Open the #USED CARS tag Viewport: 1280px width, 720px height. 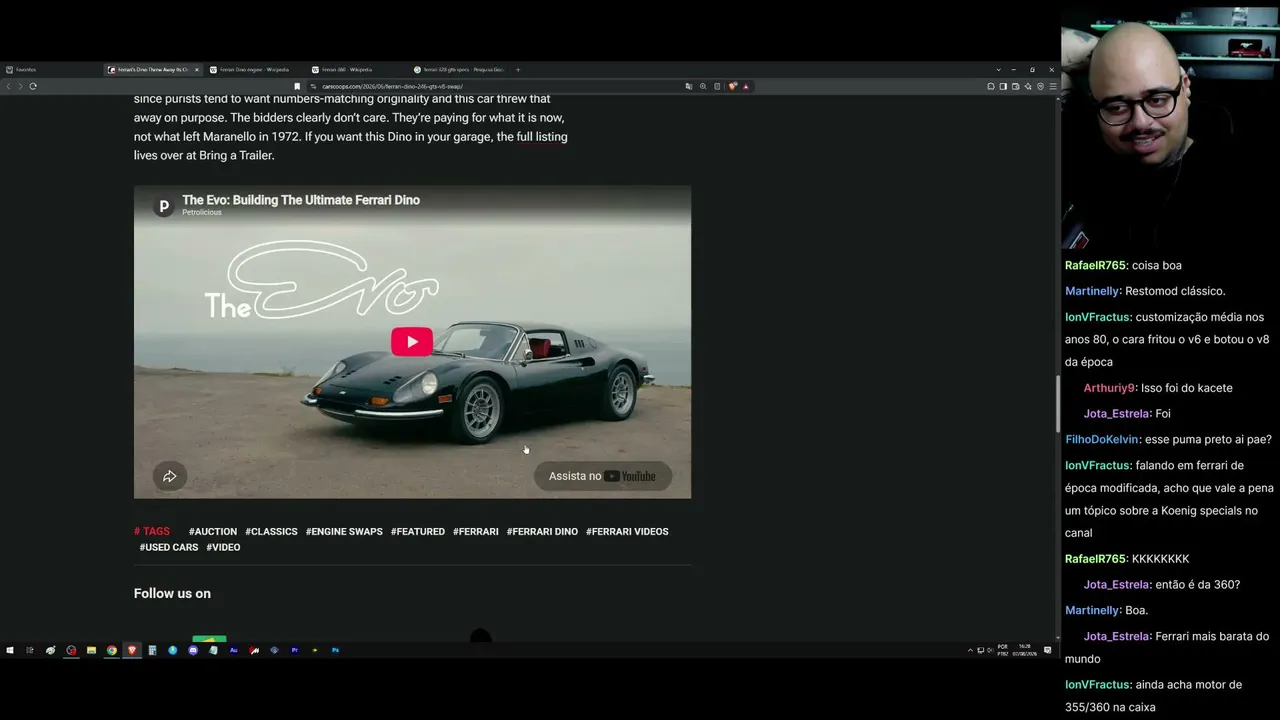coord(169,548)
